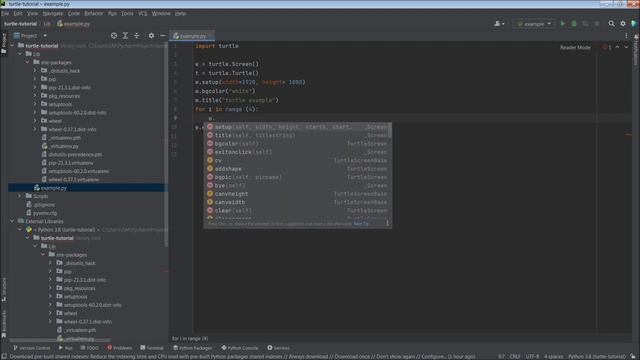Click the red error indicator in editor
The image size is (640, 360).
(x=607, y=47)
